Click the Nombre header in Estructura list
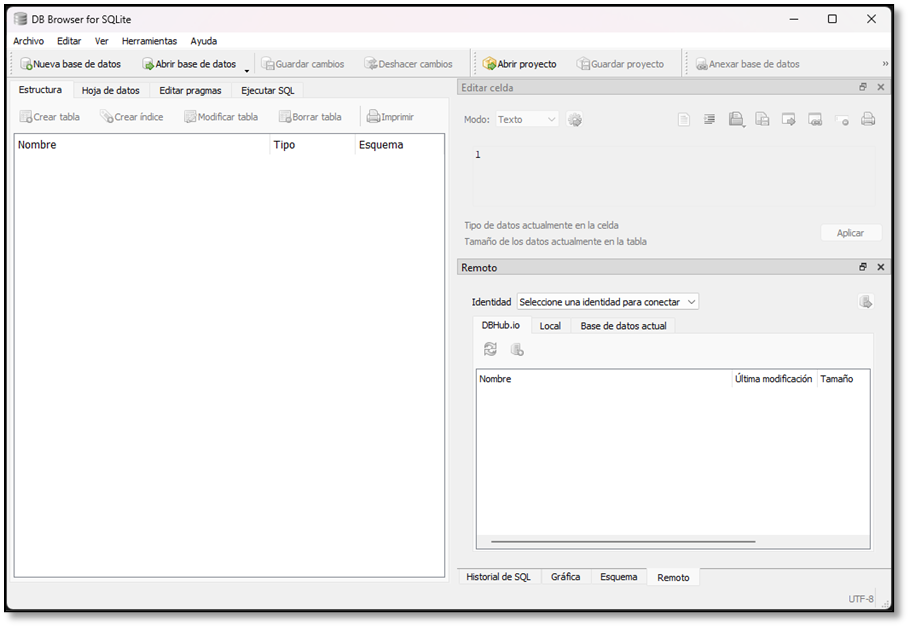 point(142,145)
